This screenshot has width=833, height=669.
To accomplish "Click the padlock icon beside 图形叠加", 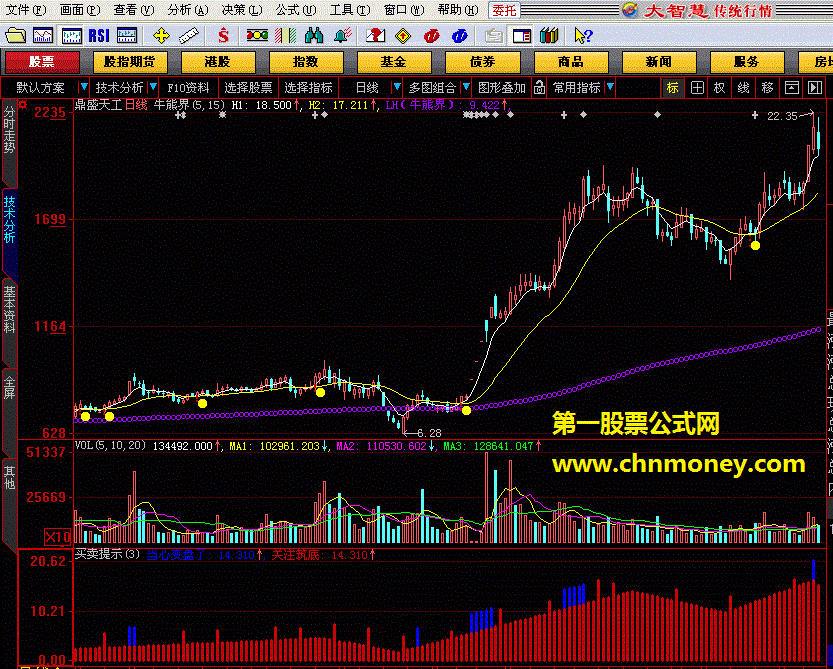I will (x=539, y=87).
